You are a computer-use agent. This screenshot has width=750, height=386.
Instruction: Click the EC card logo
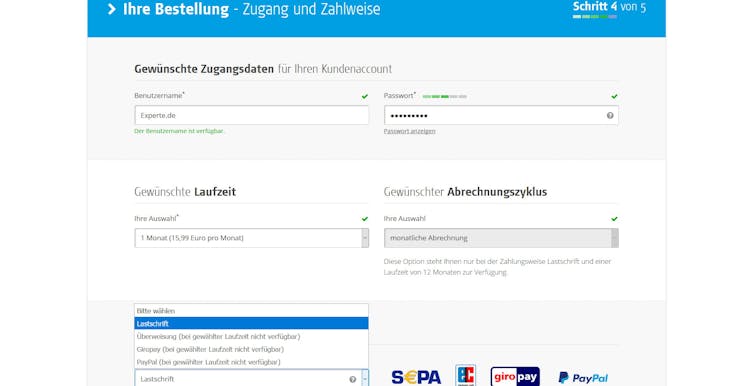[465, 375]
